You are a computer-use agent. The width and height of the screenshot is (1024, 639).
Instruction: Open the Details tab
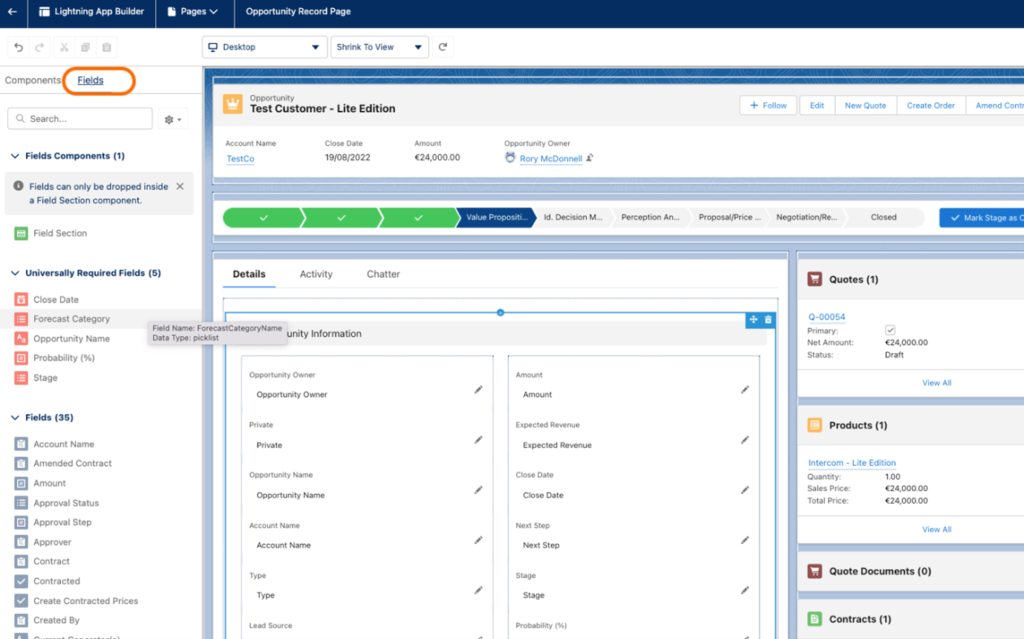[249, 274]
